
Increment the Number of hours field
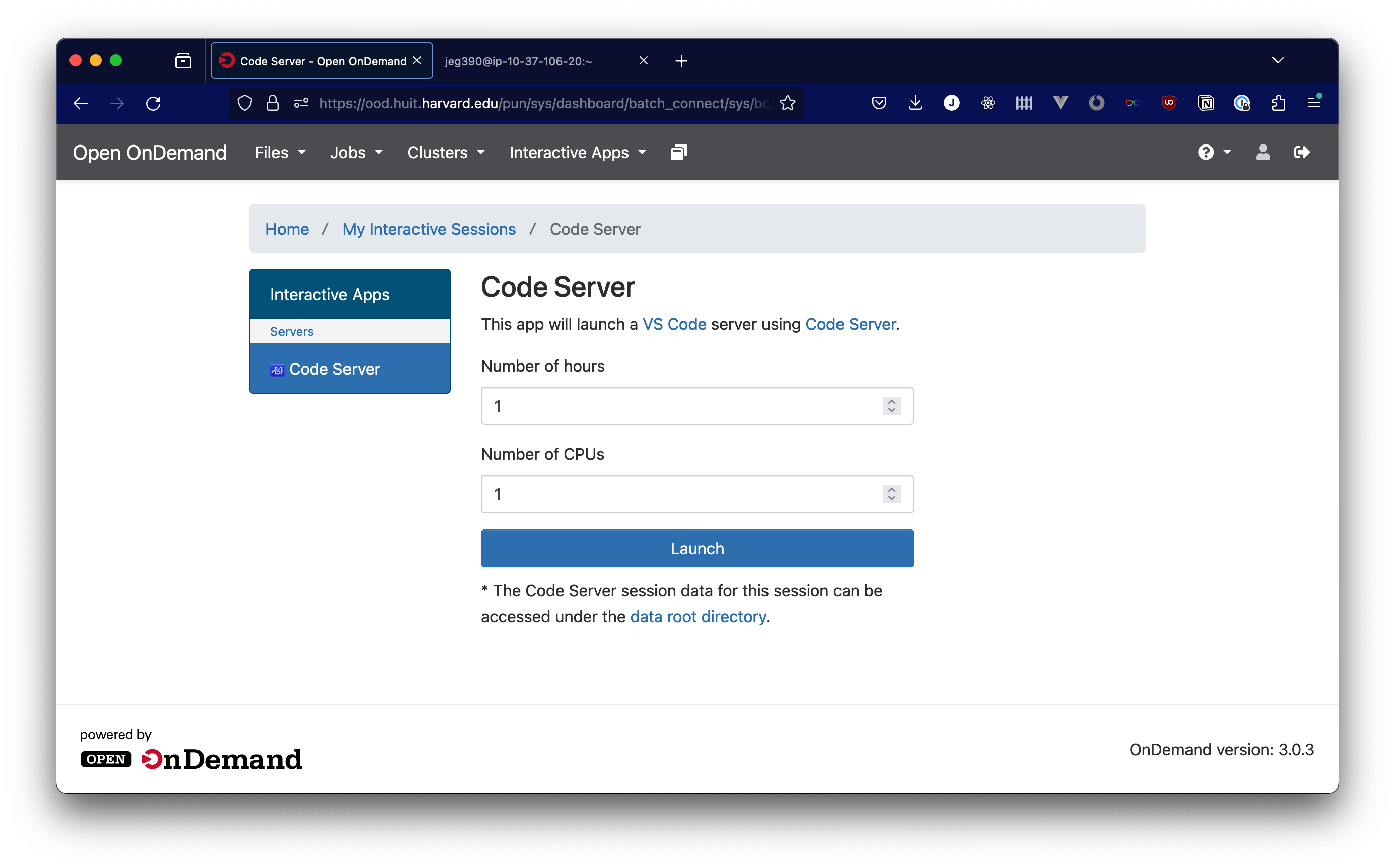(892, 401)
